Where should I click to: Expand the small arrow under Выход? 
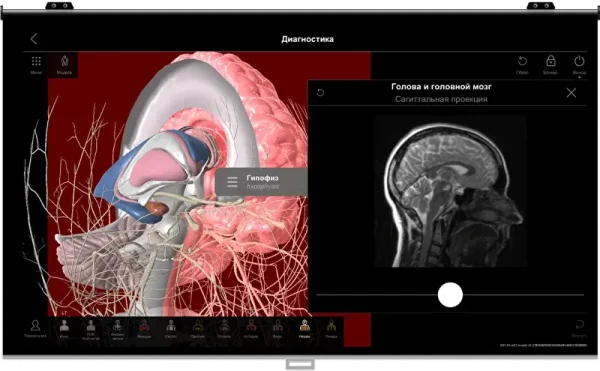[x=579, y=78]
